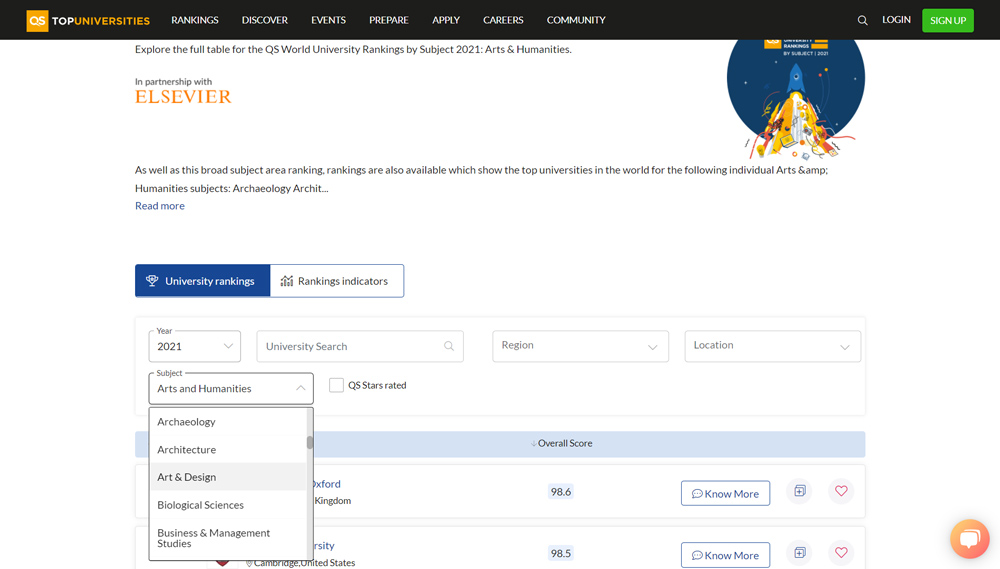Switch to Rankings indicators tab
This screenshot has width=1000, height=569.
pyautogui.click(x=337, y=281)
